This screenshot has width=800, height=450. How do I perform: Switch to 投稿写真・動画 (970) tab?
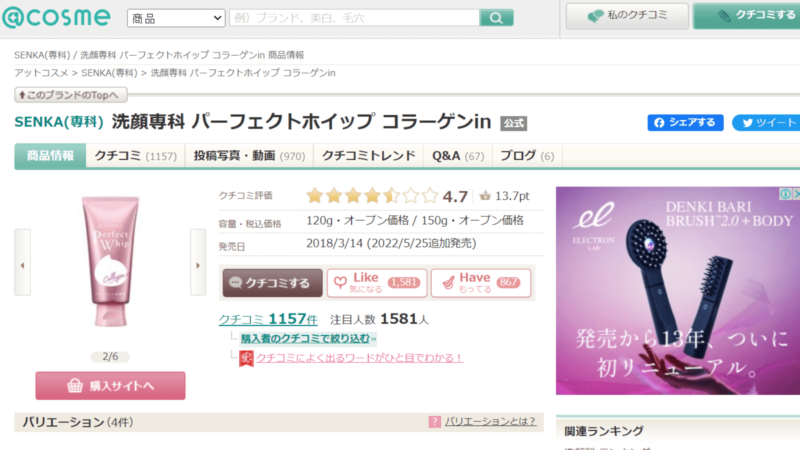[249, 156]
